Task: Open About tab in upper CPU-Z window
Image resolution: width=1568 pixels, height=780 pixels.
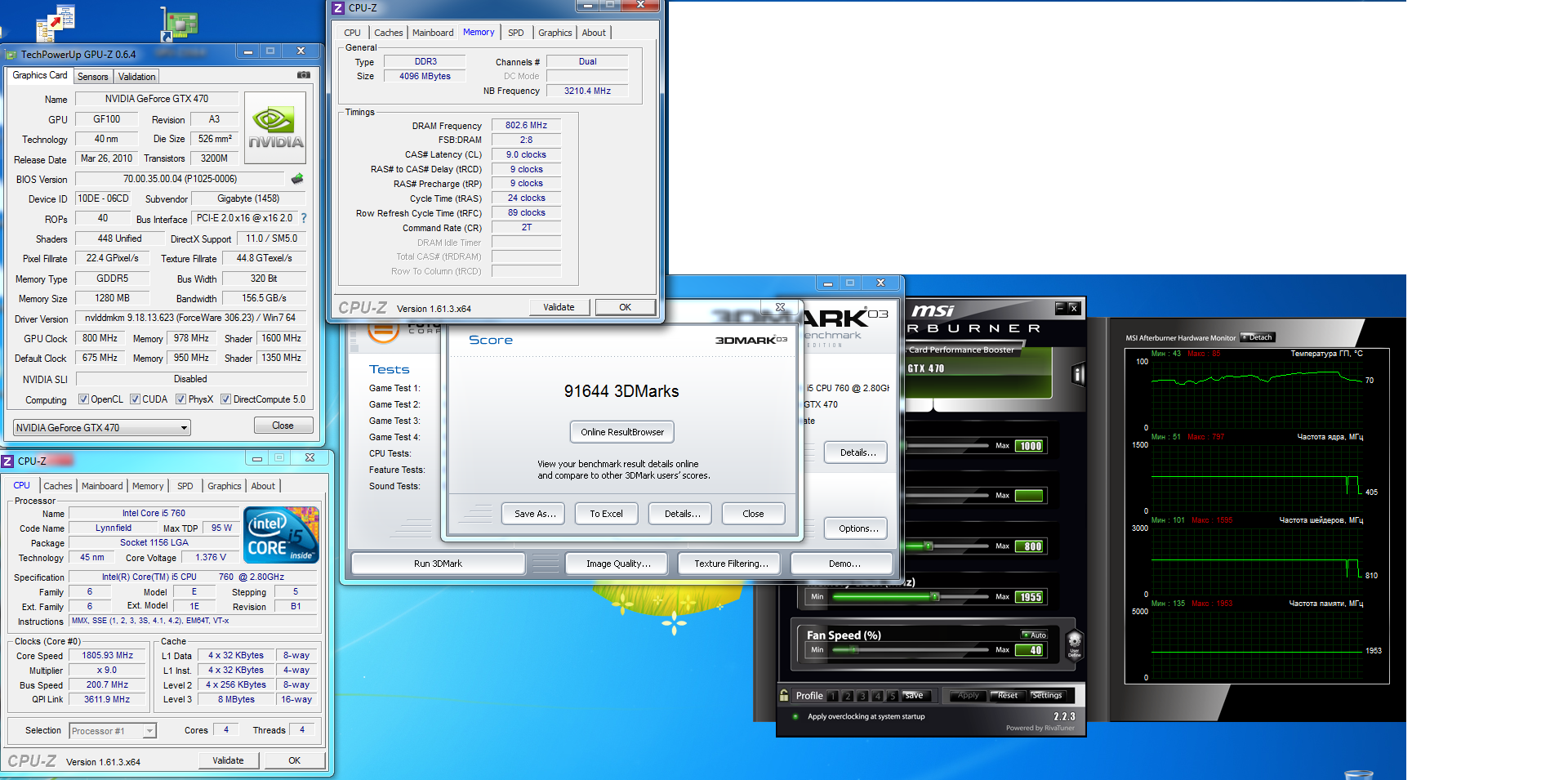Action: (594, 33)
